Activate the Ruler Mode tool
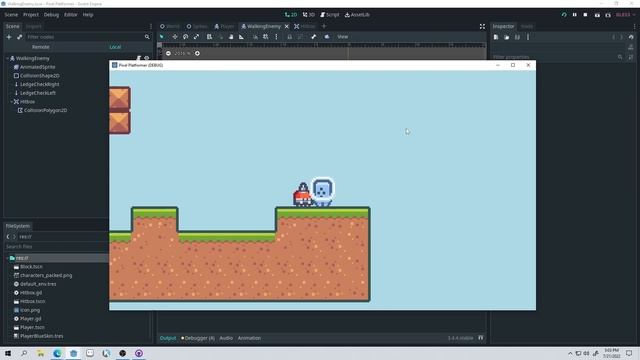Viewport: 640px width, 360px height. point(241,37)
